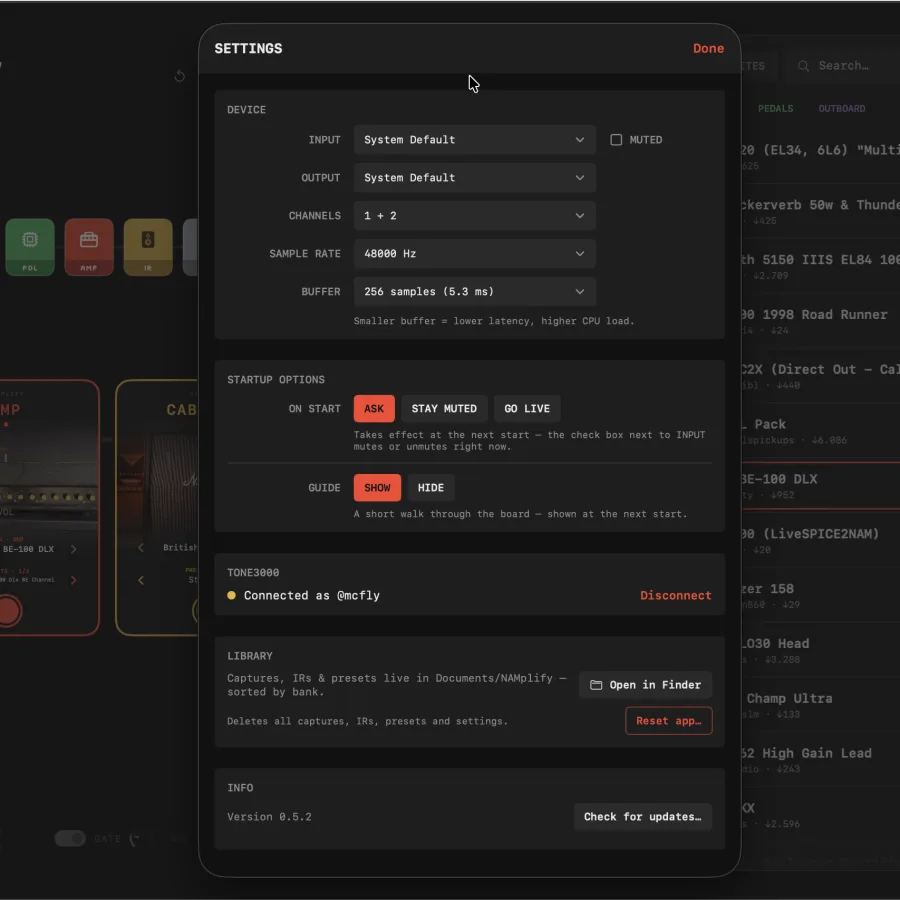Click Done to close Settings

pos(708,49)
